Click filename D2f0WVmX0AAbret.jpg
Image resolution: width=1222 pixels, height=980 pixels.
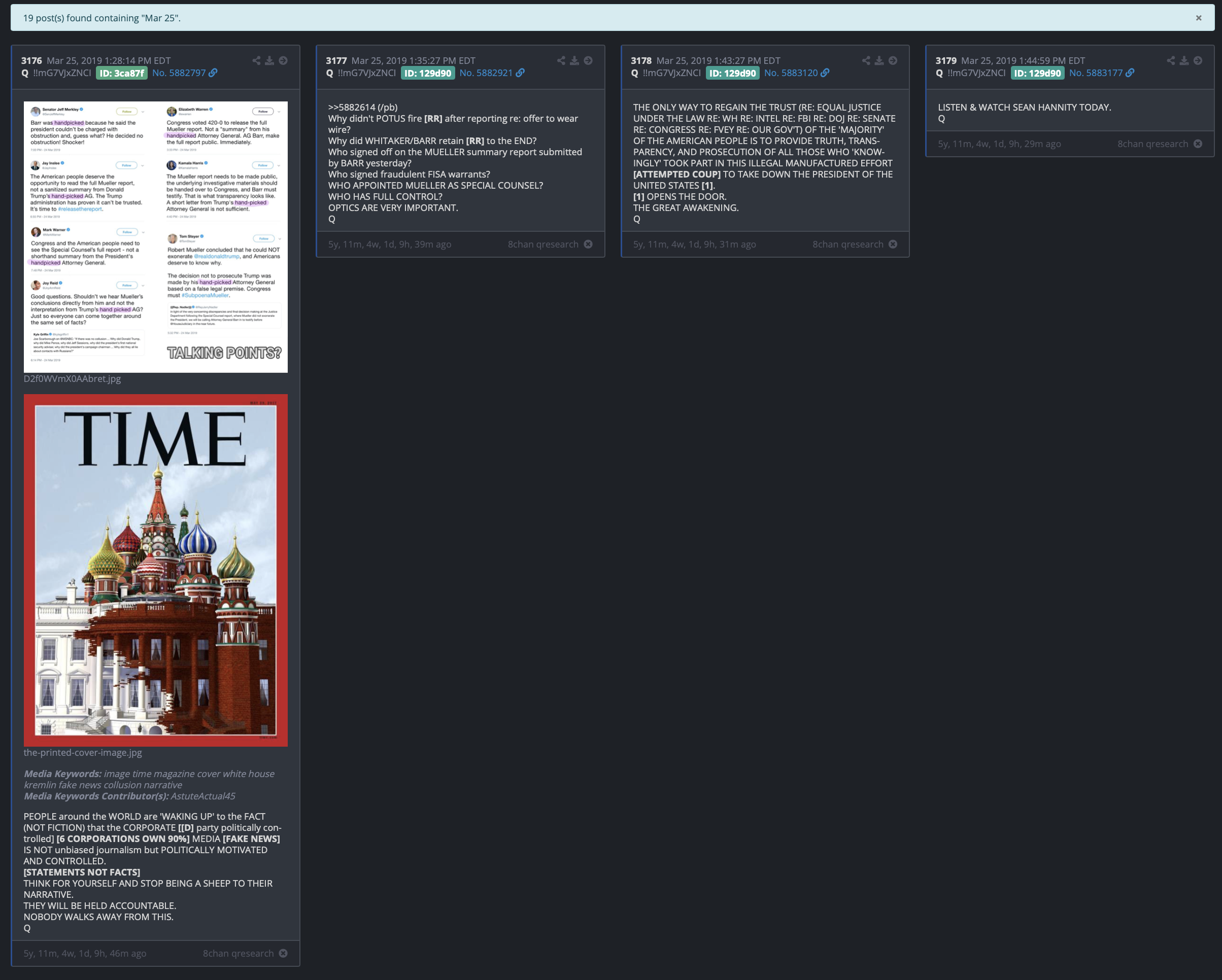[x=72, y=378]
